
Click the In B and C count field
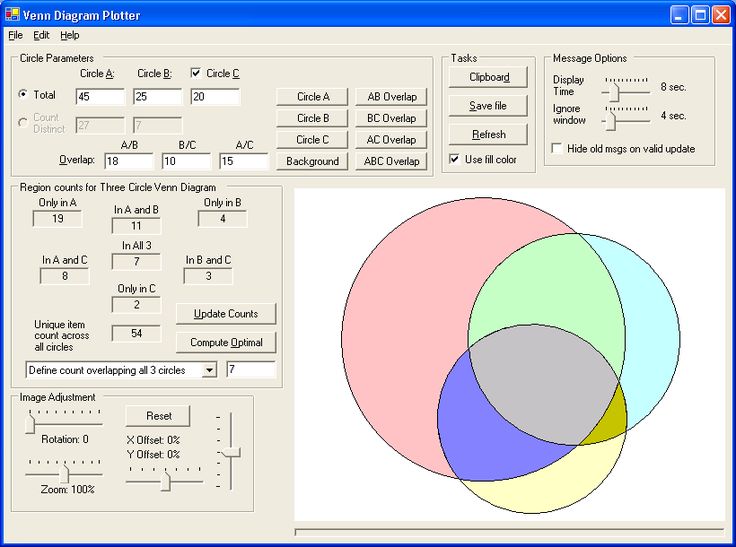208,276
